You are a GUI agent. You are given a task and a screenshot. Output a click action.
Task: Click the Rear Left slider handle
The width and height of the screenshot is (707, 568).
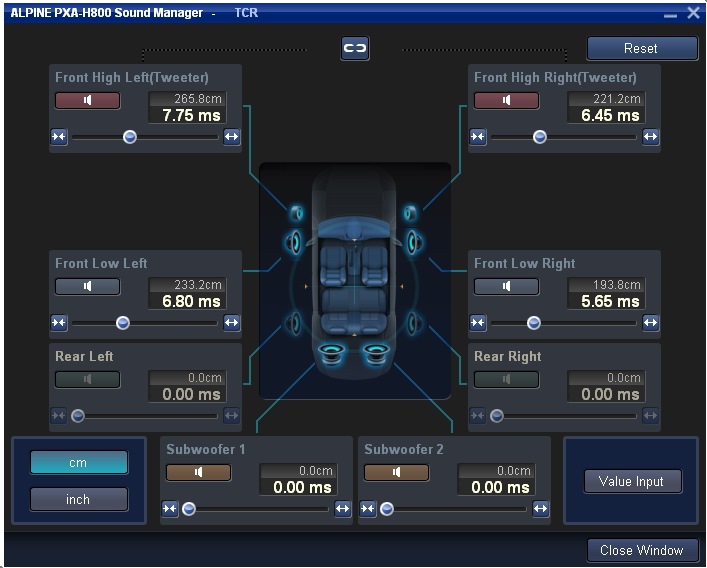click(x=78, y=416)
